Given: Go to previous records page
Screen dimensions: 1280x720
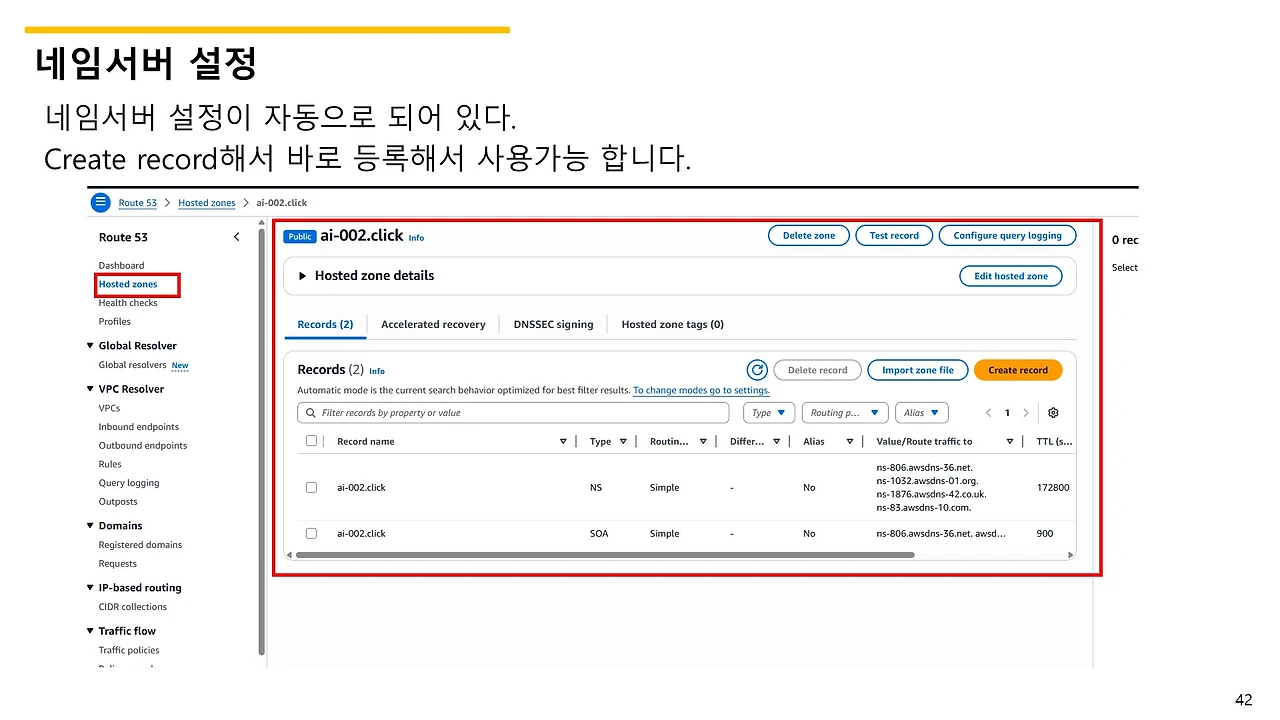Looking at the screenshot, I should coord(989,413).
